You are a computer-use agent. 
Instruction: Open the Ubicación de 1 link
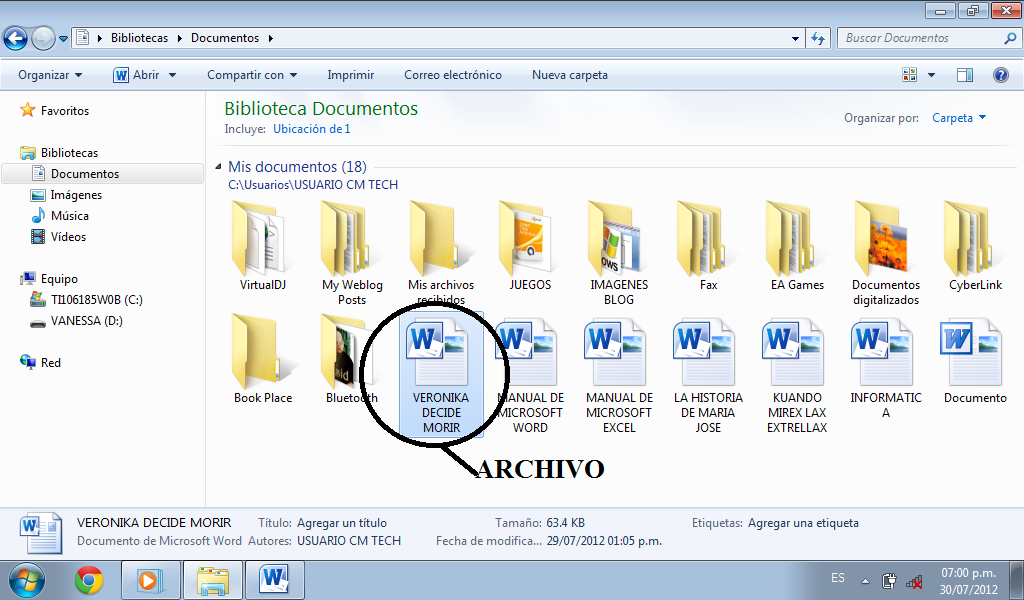311,129
